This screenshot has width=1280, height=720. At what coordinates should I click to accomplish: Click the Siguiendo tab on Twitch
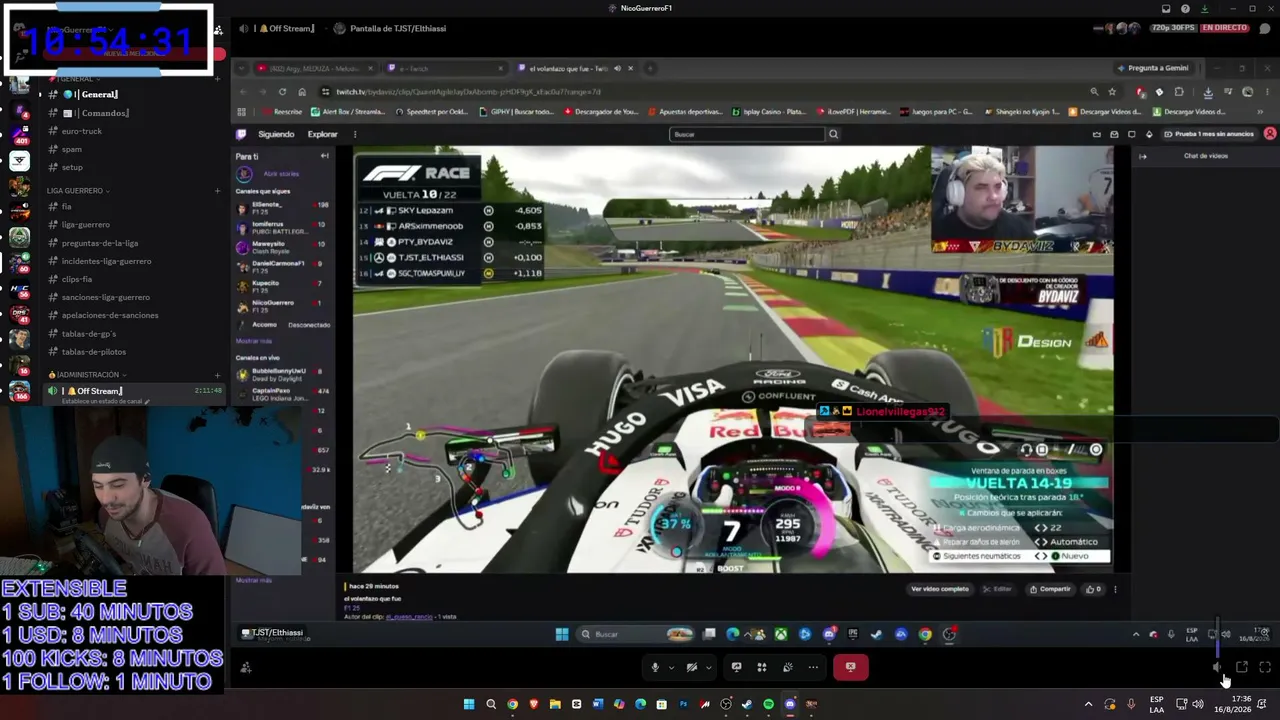(x=276, y=134)
